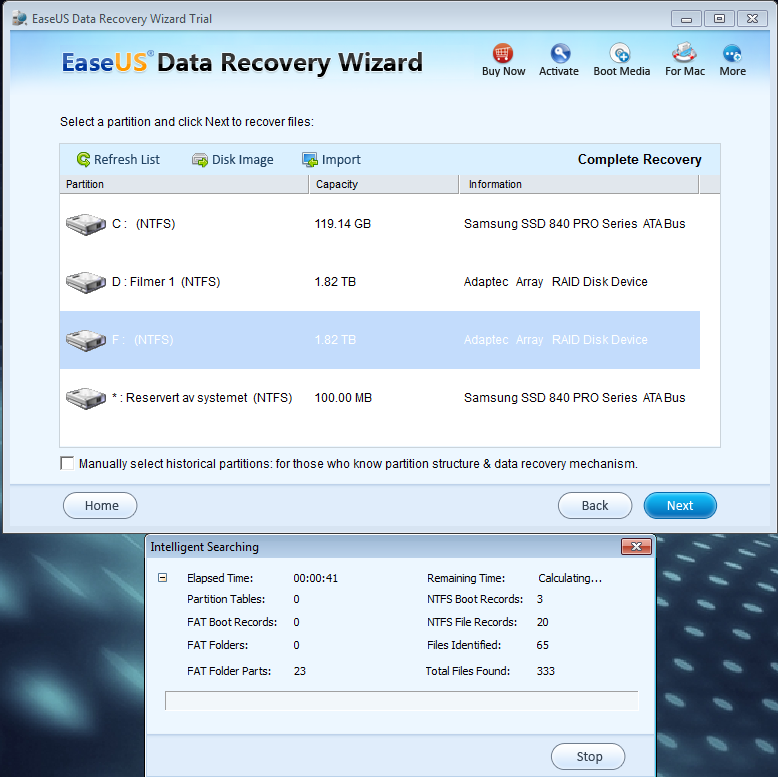The height and width of the screenshot is (777, 778).
Task: Click the Disk Image icon
Action: 200,160
